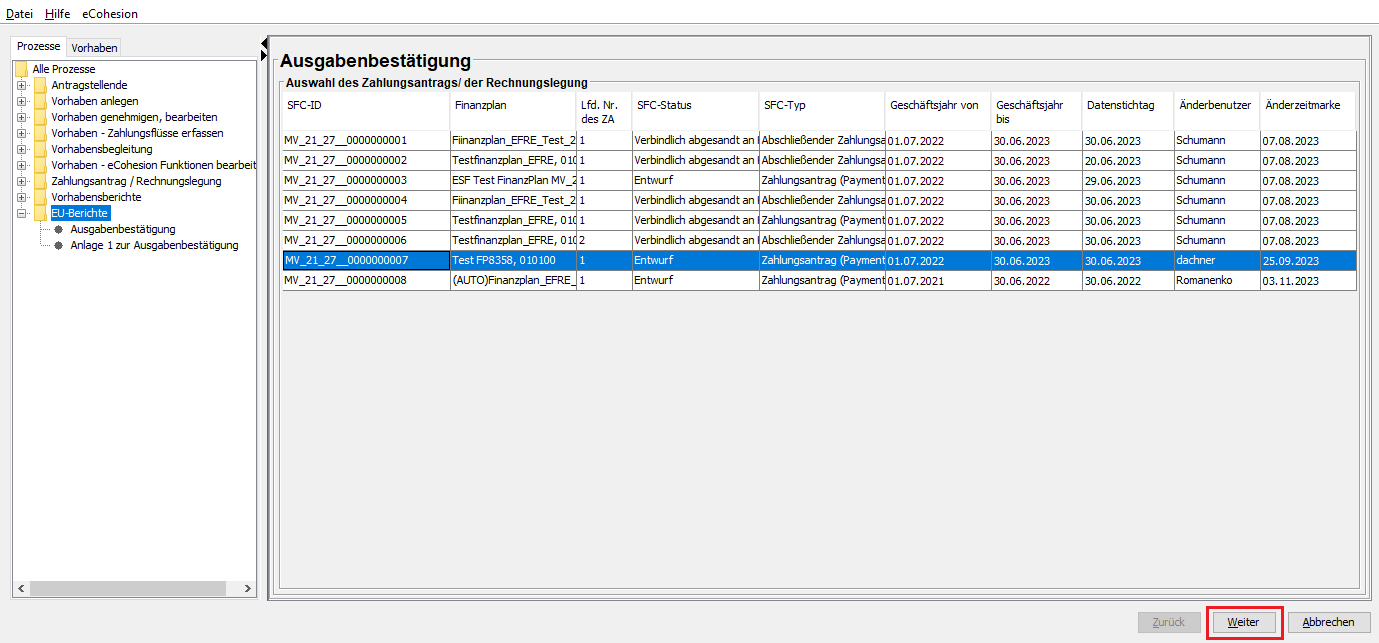The image size is (1379, 643).
Task: Open Anlage 1 zur Ausgabenbestätigung process
Action: pyautogui.click(x=154, y=245)
